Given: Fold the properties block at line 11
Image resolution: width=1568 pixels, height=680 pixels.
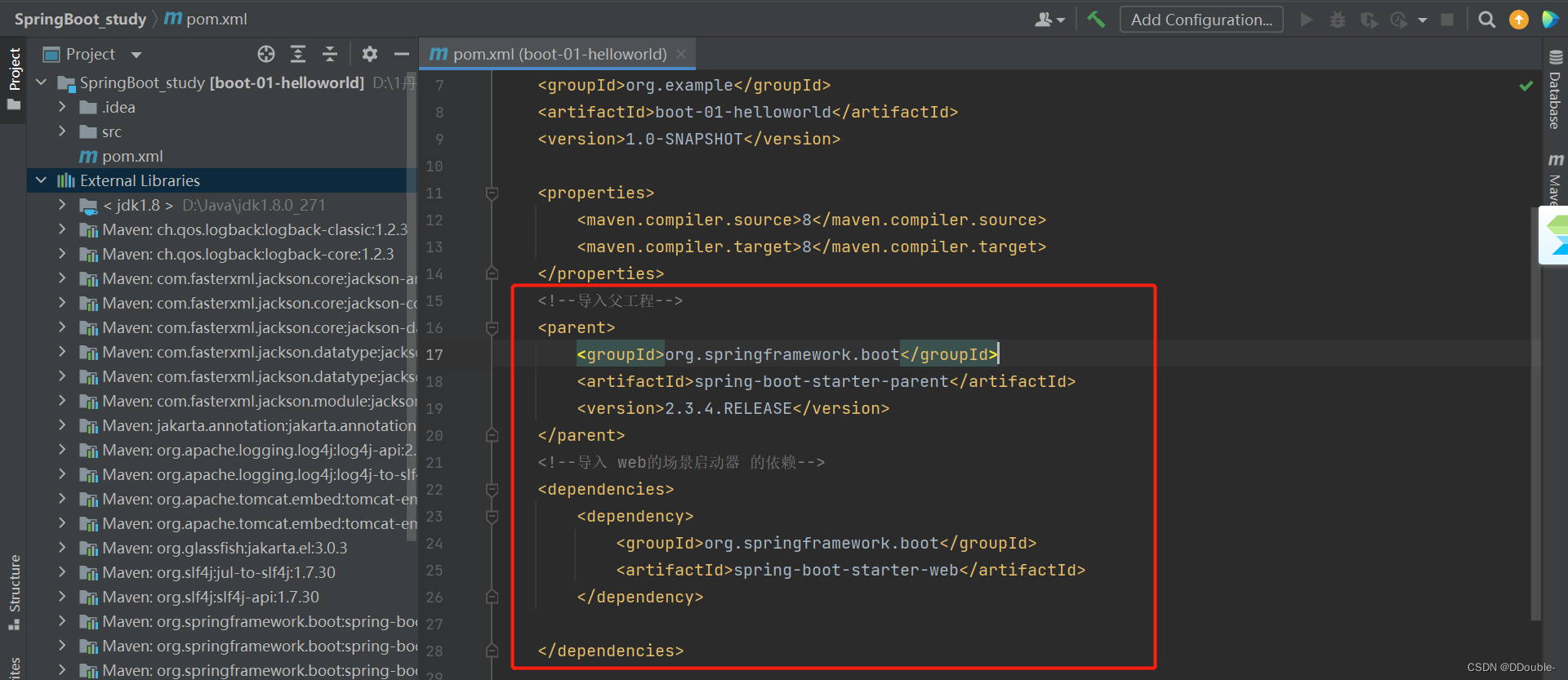Looking at the screenshot, I should coord(492,193).
